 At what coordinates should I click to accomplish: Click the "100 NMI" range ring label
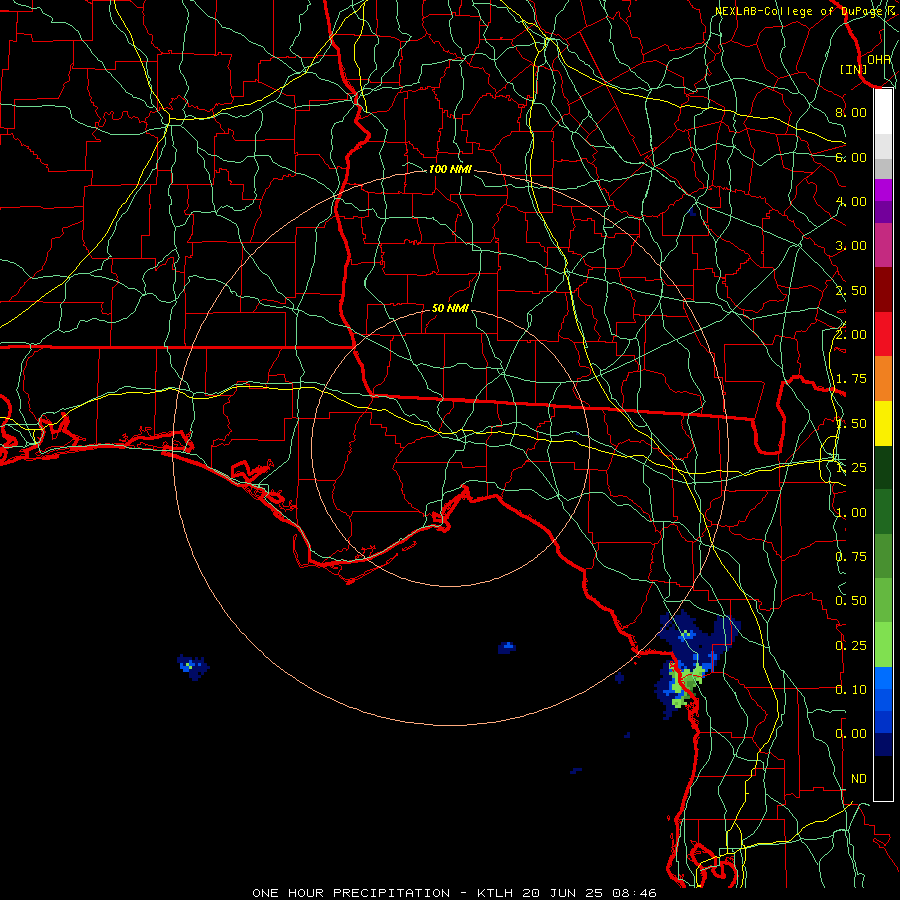point(450,169)
